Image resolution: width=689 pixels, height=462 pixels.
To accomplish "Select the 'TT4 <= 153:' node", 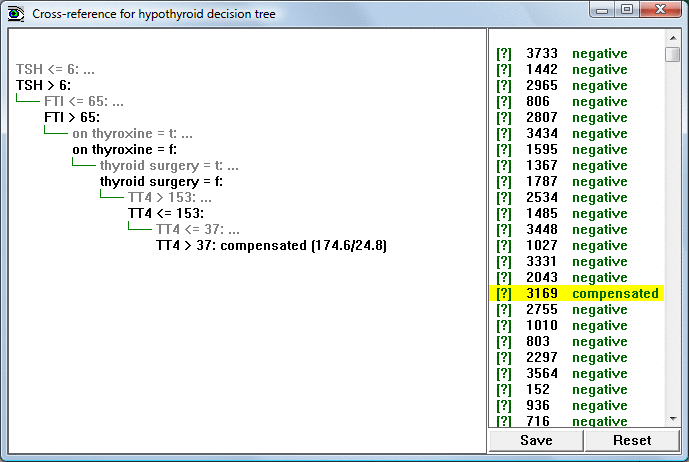I will (x=166, y=214).
